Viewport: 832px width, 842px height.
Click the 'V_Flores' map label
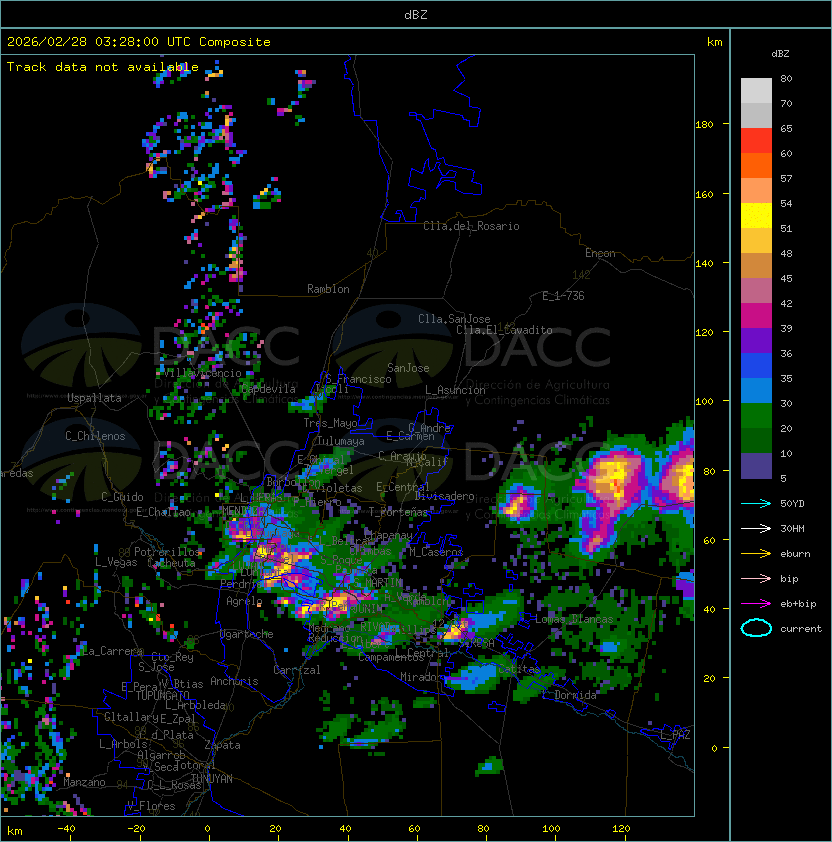click(x=151, y=806)
